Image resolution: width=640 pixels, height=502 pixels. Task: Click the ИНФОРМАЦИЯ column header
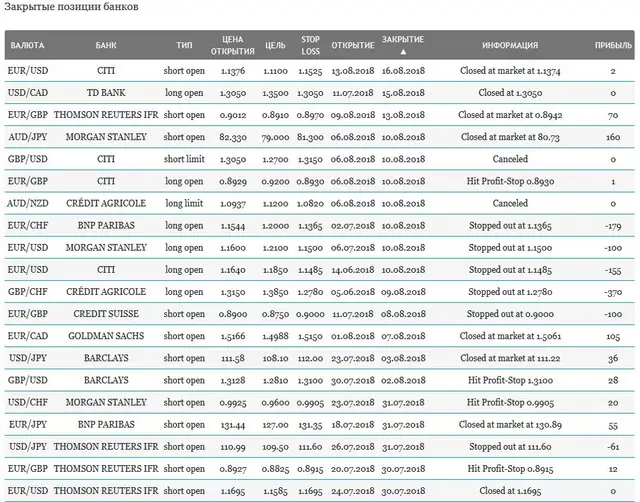tap(510, 45)
